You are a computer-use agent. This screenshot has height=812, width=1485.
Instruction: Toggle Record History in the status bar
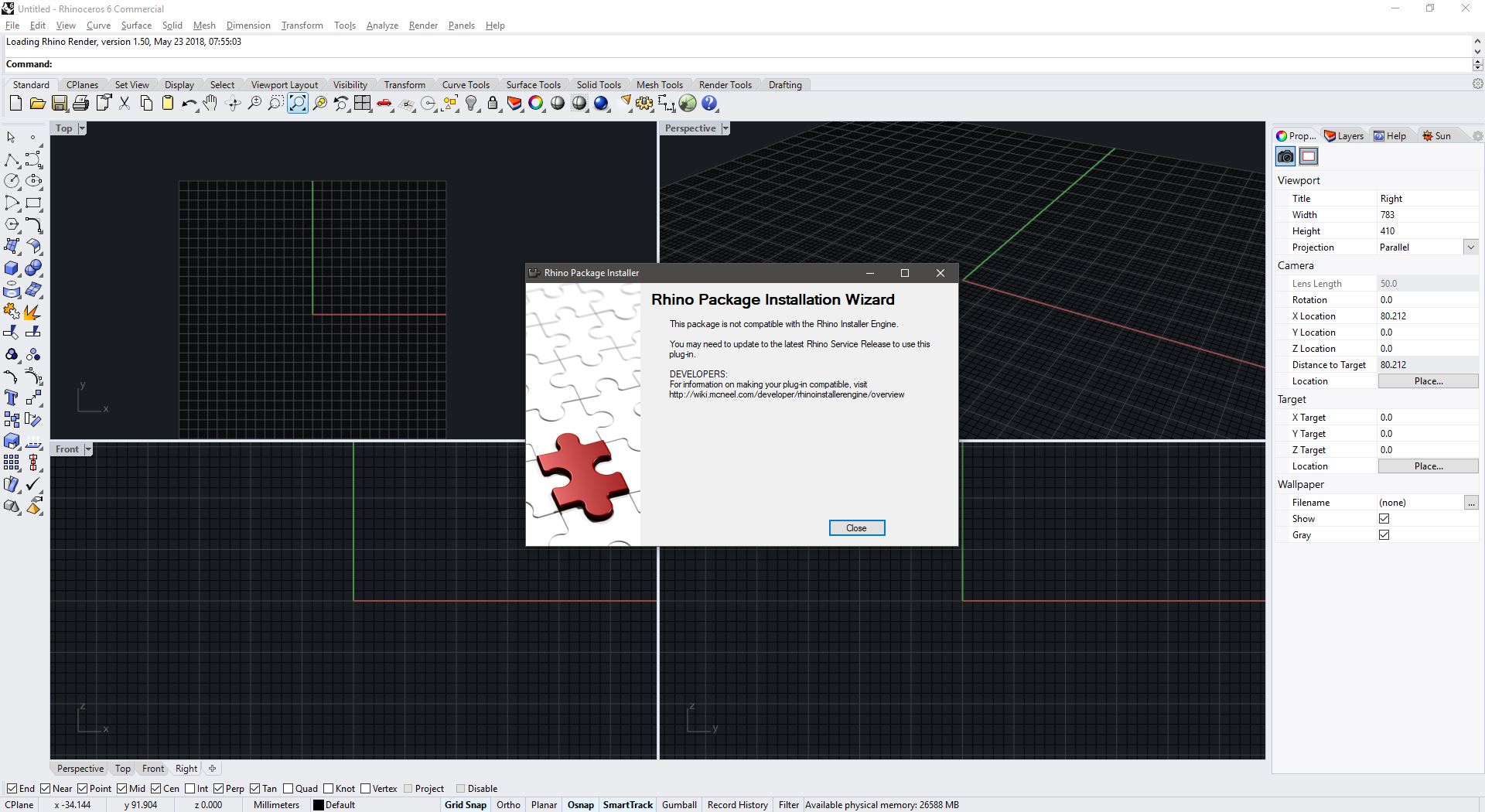[x=737, y=805]
